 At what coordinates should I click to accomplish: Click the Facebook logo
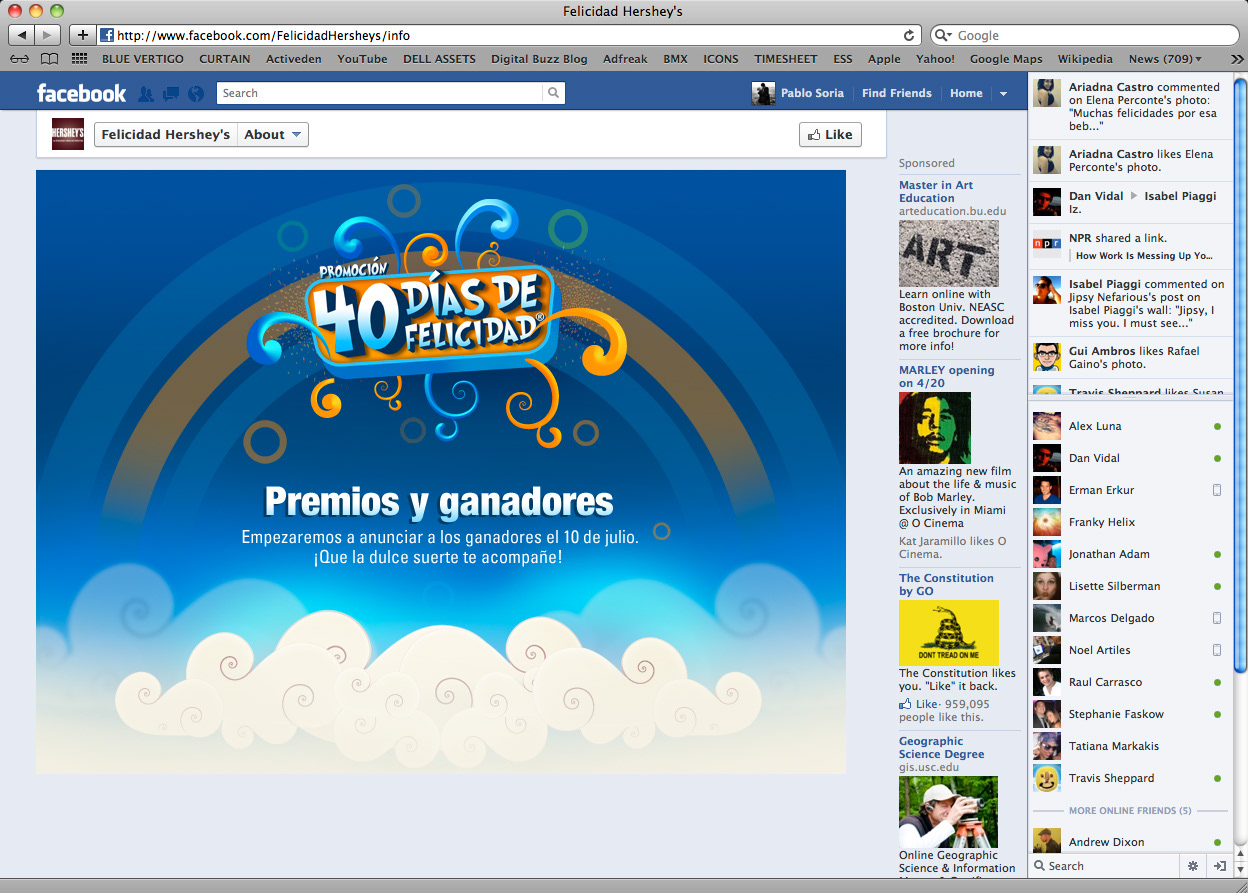pyautogui.click(x=81, y=93)
